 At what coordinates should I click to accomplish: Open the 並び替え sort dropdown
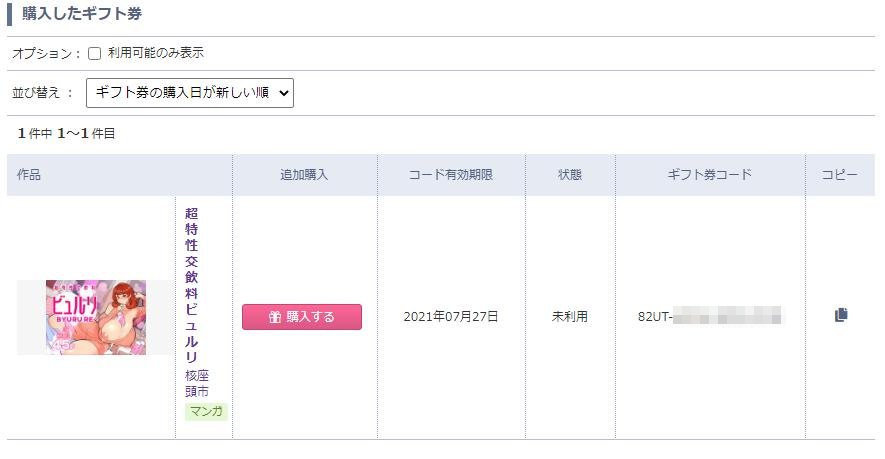(x=190, y=93)
